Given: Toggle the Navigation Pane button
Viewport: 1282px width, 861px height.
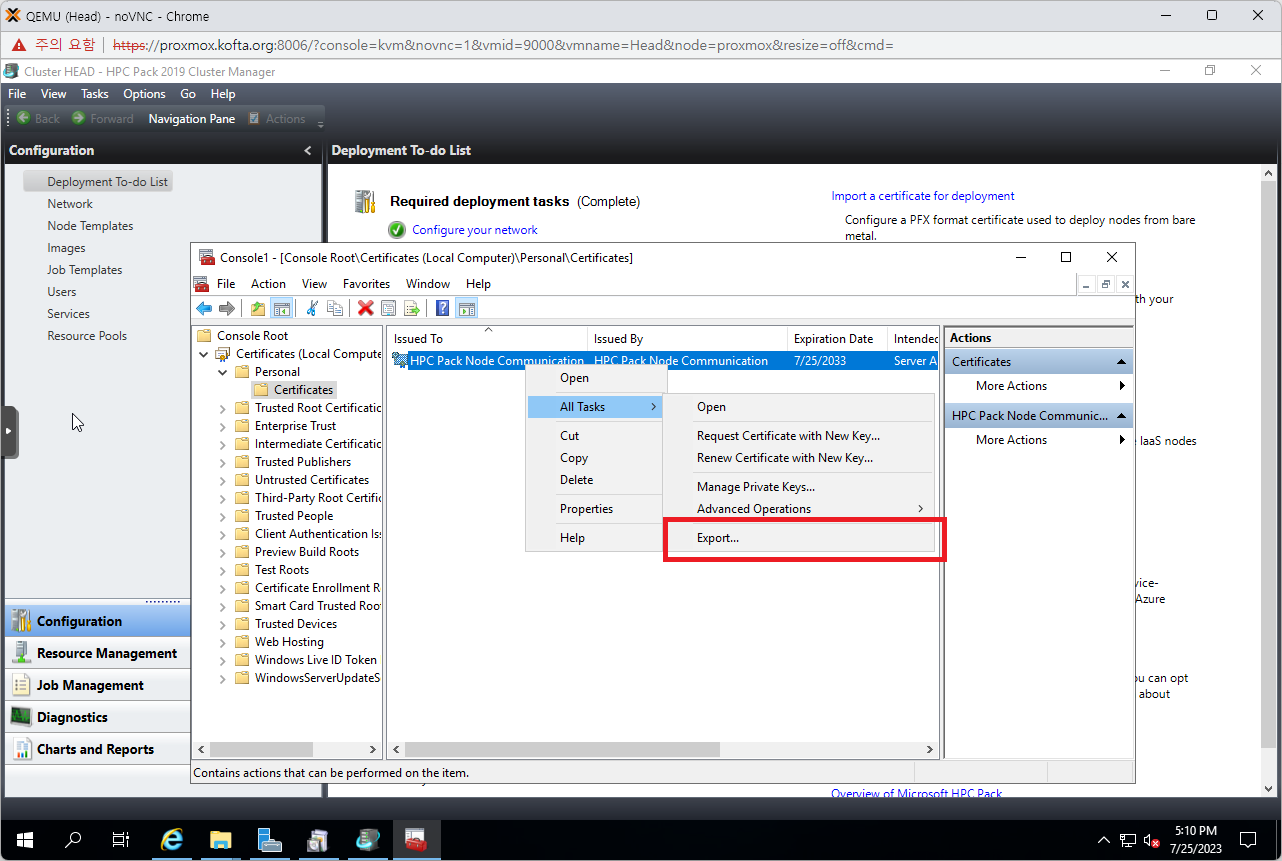Looking at the screenshot, I should [191, 119].
